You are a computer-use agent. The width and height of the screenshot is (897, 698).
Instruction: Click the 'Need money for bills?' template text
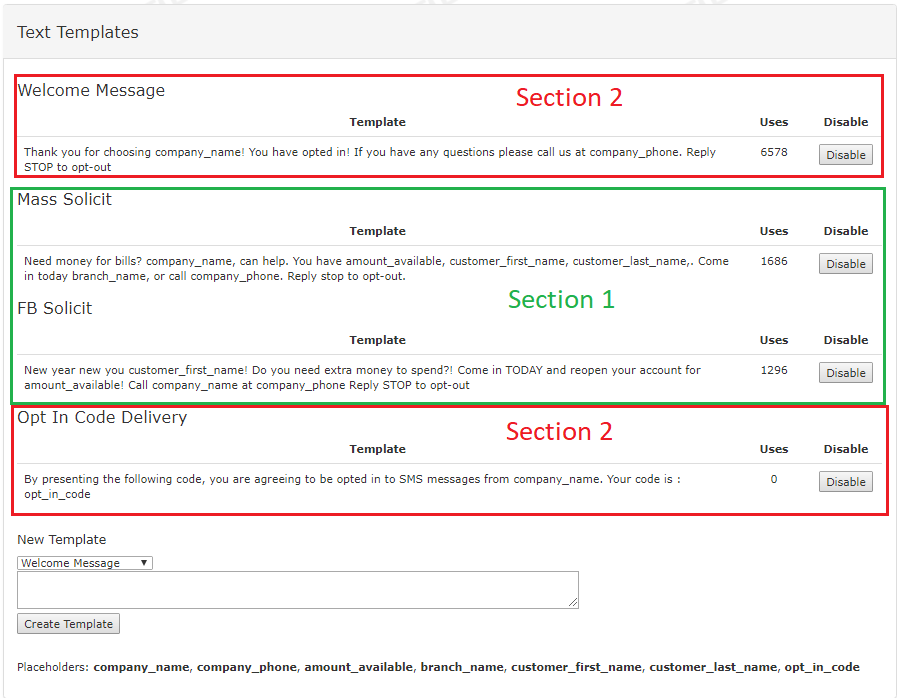(376, 268)
